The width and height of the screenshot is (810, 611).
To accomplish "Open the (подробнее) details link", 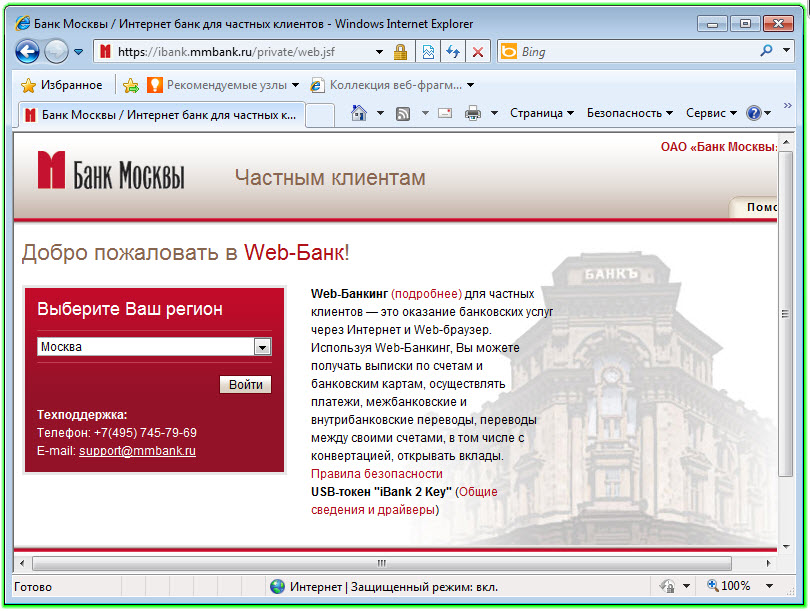I will [x=427, y=294].
